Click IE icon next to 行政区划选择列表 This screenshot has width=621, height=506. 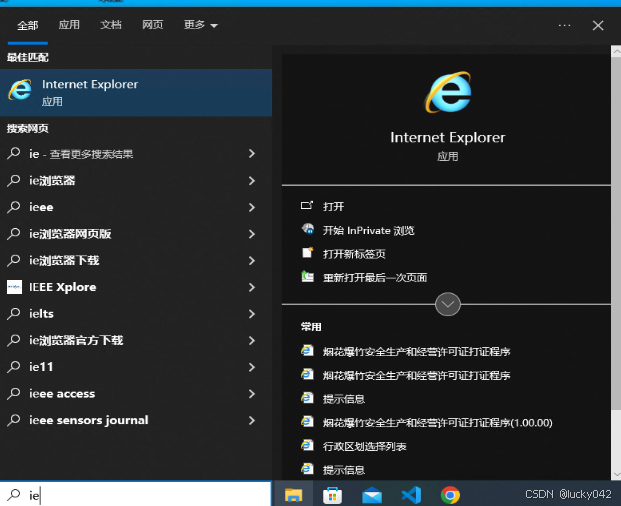[307, 445]
